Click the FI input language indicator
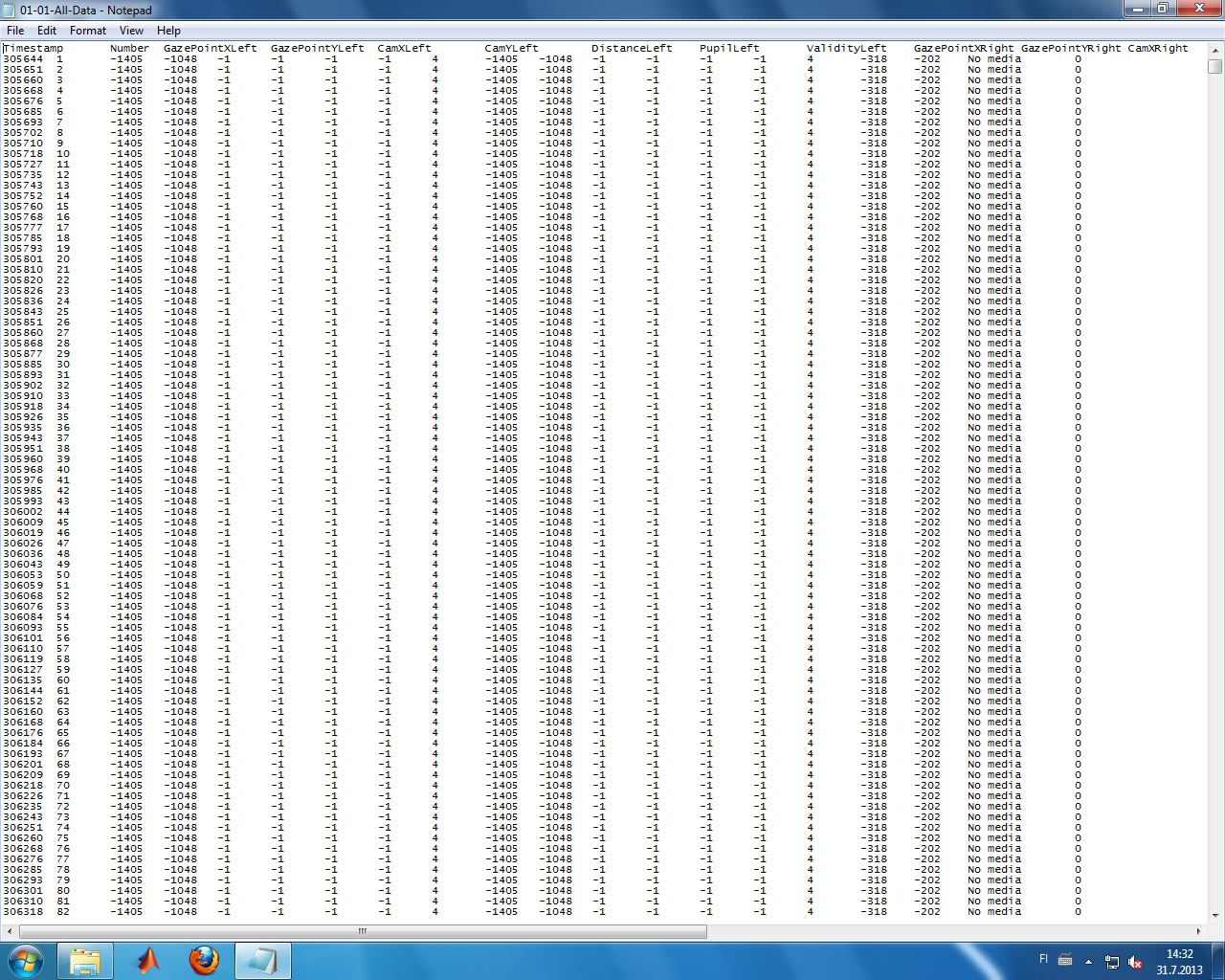 pos(1043,959)
